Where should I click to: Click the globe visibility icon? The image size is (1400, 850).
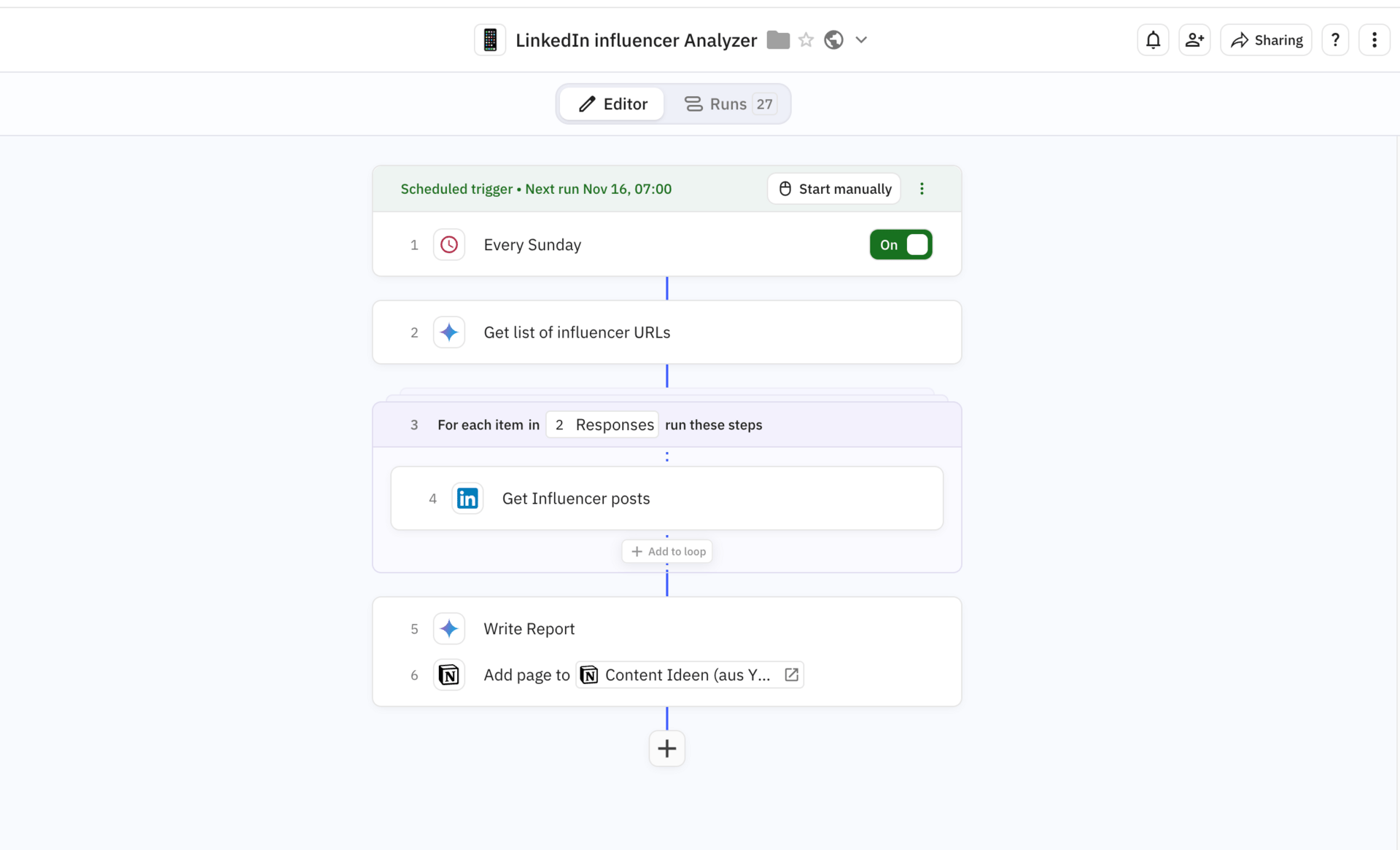click(833, 40)
